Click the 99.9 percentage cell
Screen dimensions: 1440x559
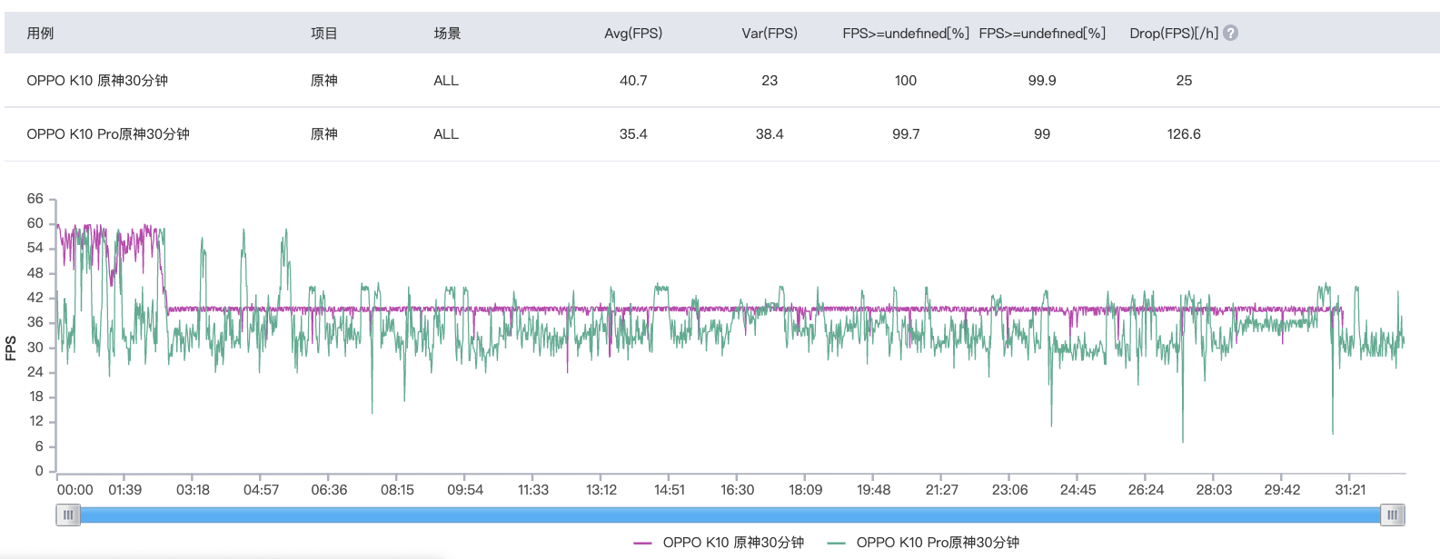coord(1042,80)
